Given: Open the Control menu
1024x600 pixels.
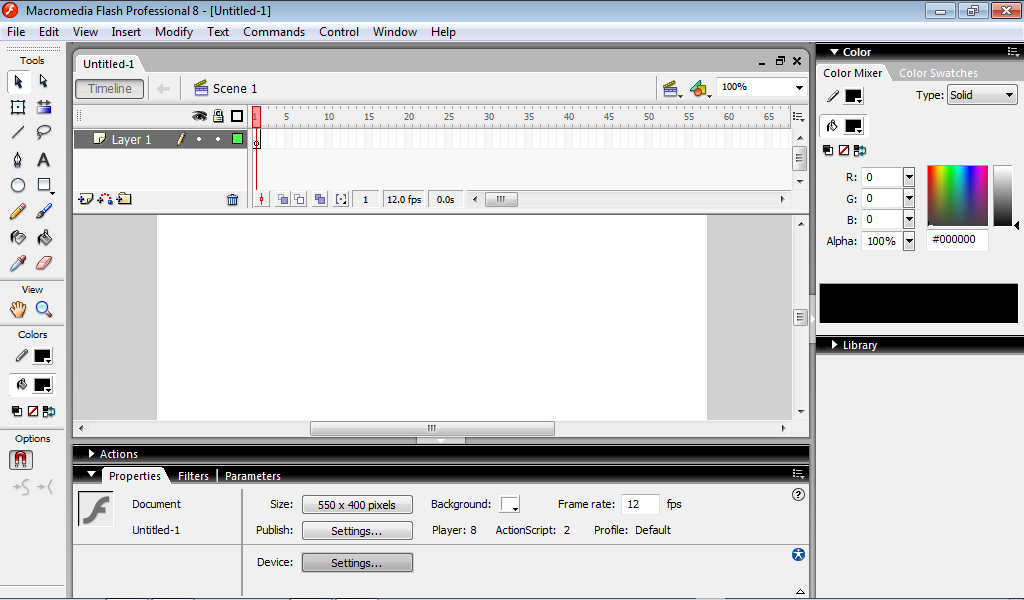Looking at the screenshot, I should pos(339,32).
